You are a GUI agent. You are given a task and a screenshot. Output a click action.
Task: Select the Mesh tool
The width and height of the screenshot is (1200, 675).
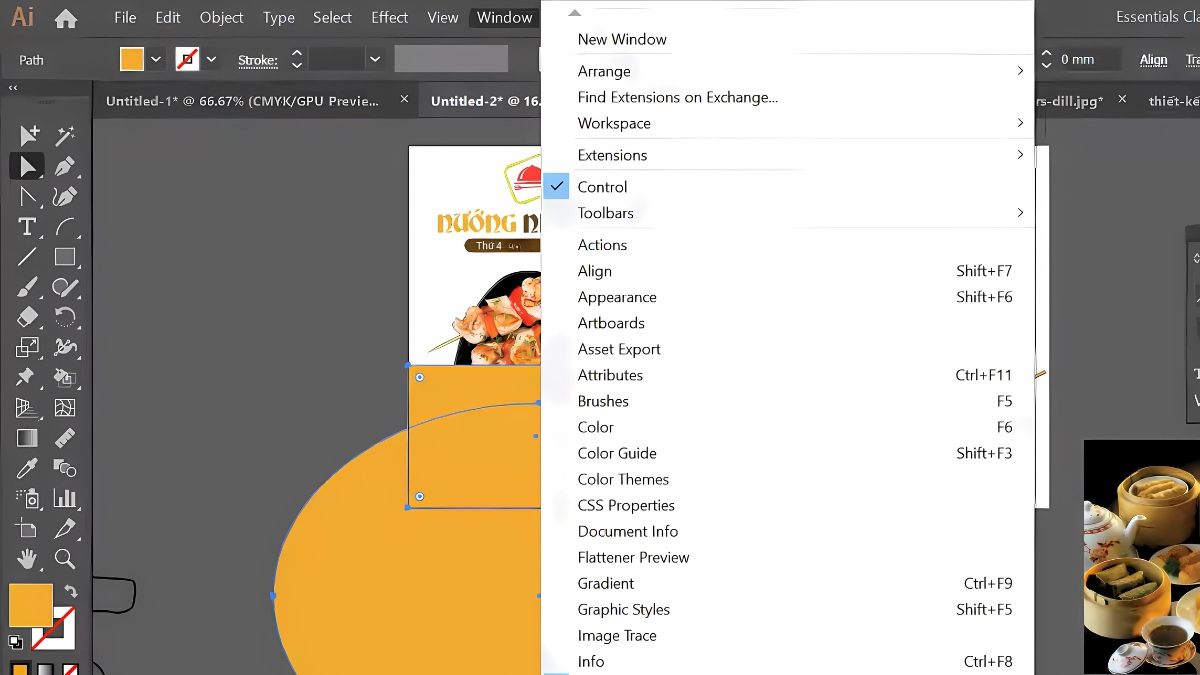[65, 408]
